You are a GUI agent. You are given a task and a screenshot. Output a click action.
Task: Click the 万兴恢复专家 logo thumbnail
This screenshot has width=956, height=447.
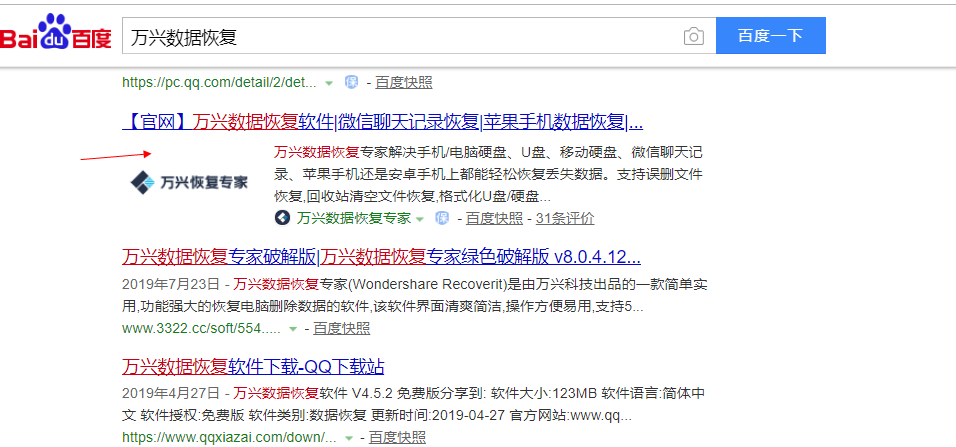pos(190,182)
